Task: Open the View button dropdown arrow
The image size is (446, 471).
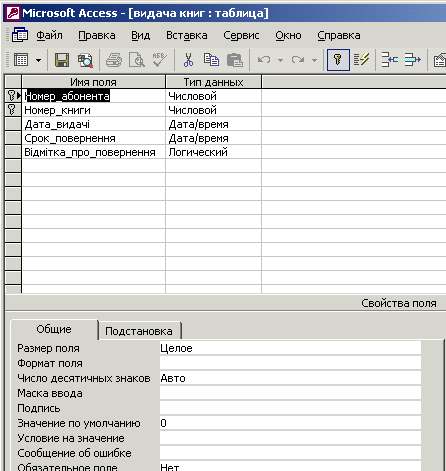Action: click(x=39, y=60)
